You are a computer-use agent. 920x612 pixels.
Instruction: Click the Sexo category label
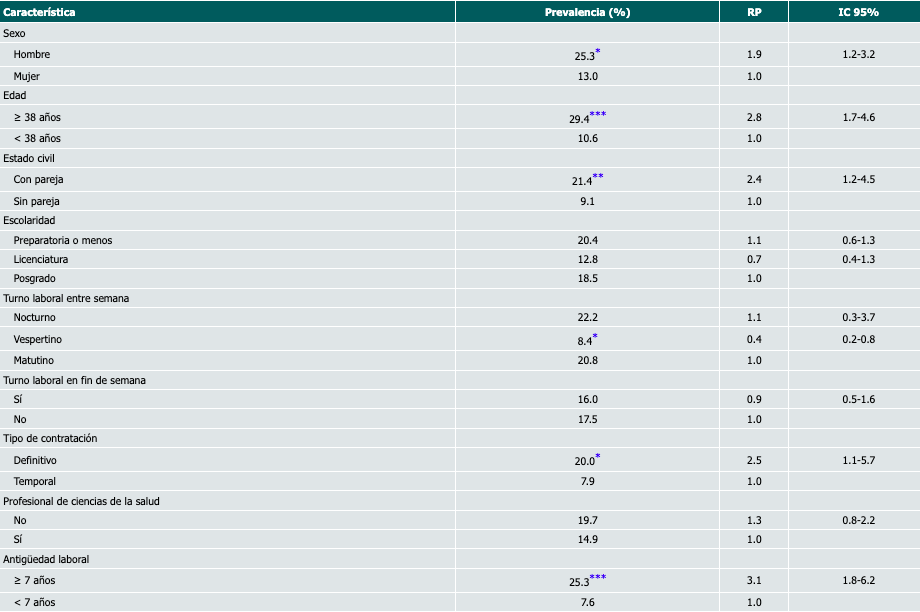15,33
